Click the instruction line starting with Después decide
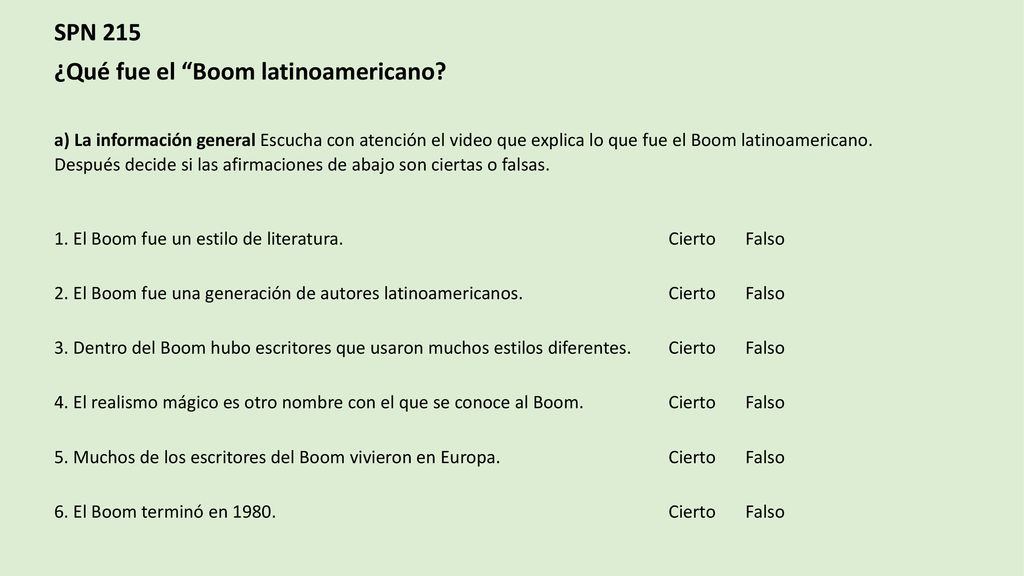Viewport: 1024px width, 576px height. 302,165
